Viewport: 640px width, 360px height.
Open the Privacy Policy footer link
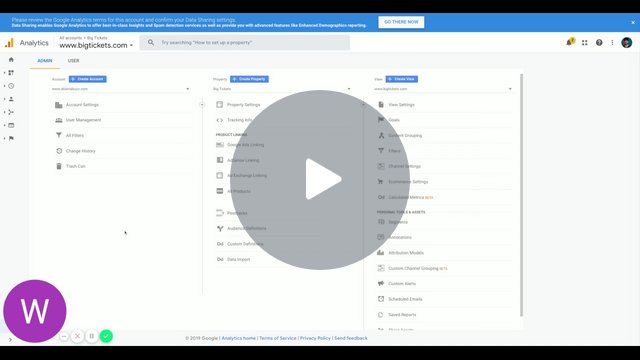tap(315, 338)
